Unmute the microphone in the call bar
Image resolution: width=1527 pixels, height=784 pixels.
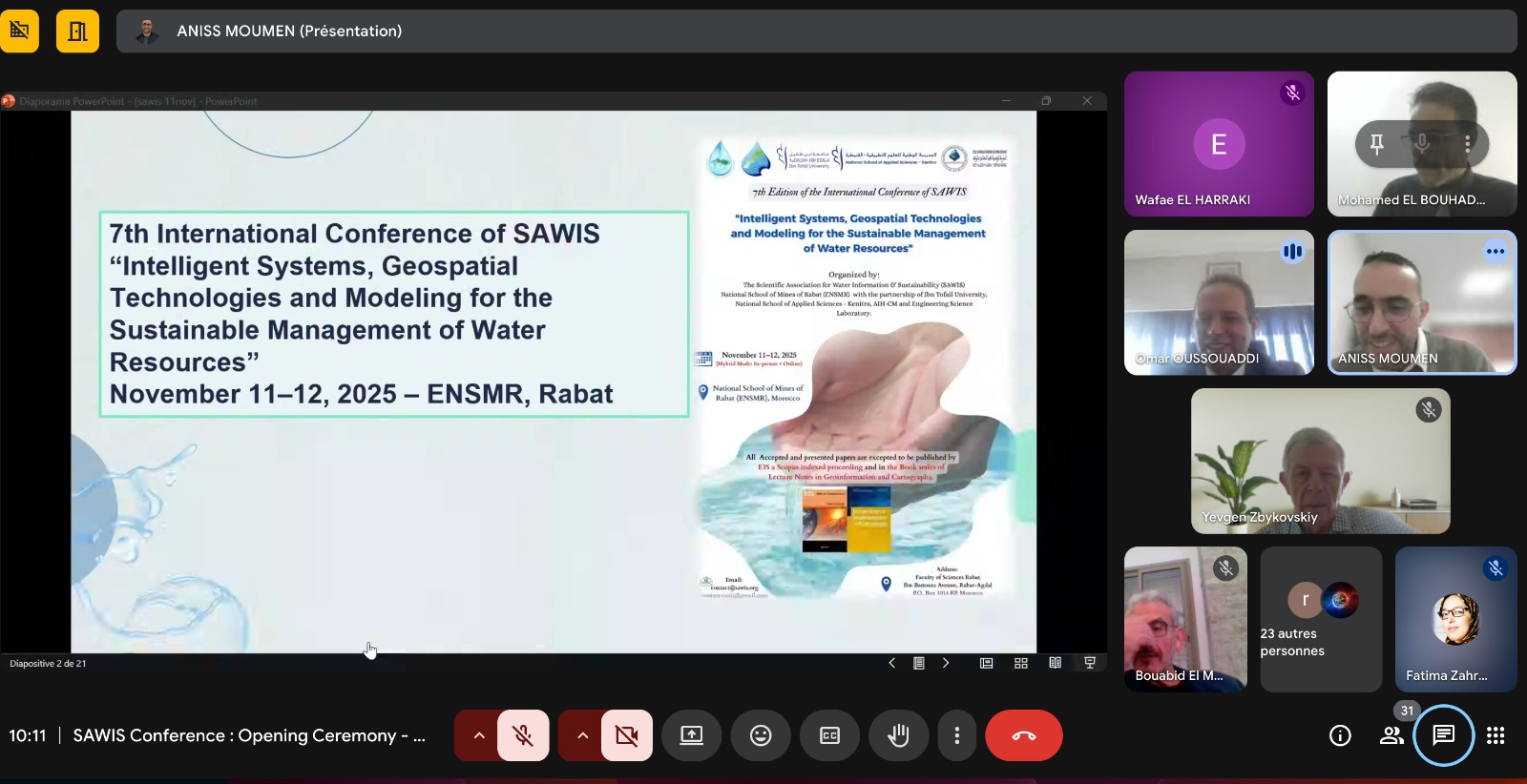point(523,735)
